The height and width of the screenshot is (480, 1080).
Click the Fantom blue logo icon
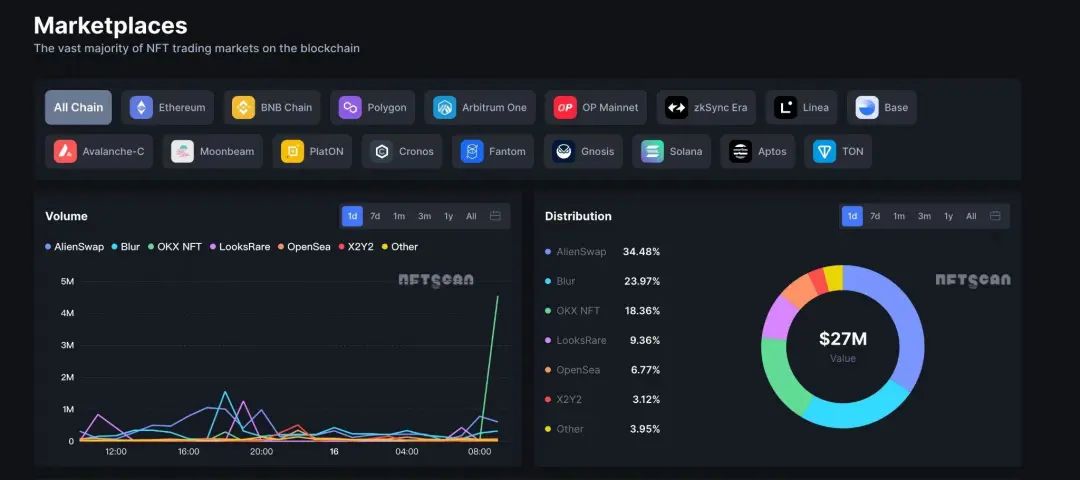(x=472, y=152)
